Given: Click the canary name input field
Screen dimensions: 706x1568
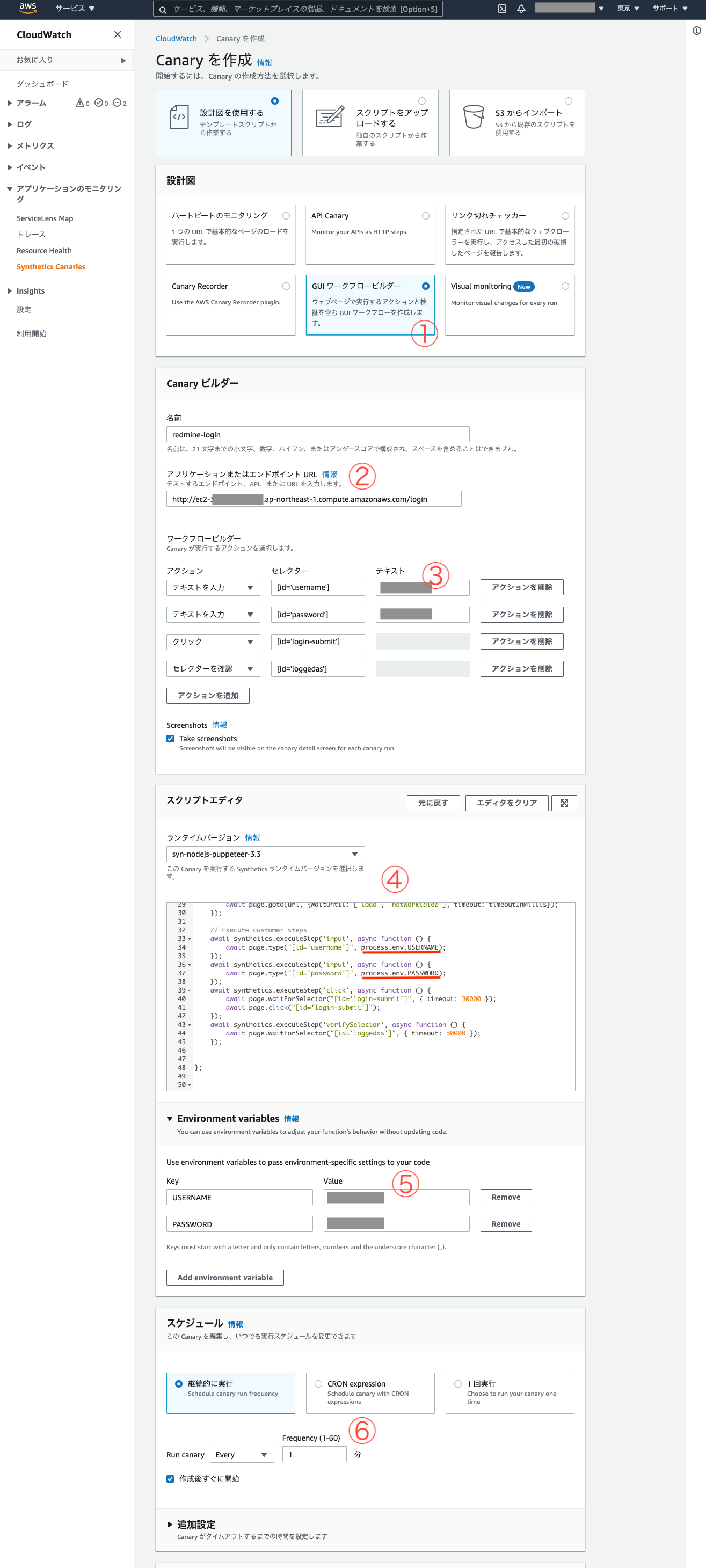Looking at the screenshot, I should tap(318, 435).
